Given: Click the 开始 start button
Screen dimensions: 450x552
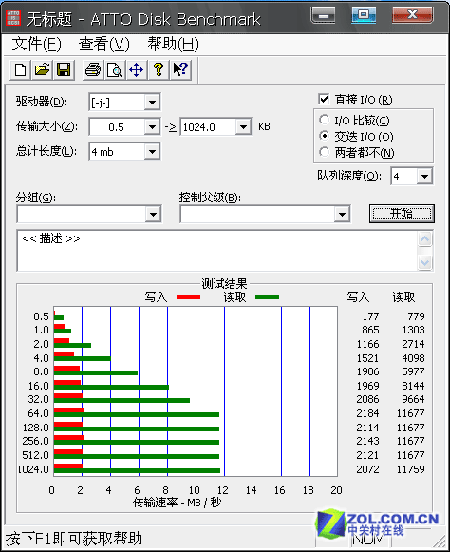Looking at the screenshot, I should [x=402, y=213].
